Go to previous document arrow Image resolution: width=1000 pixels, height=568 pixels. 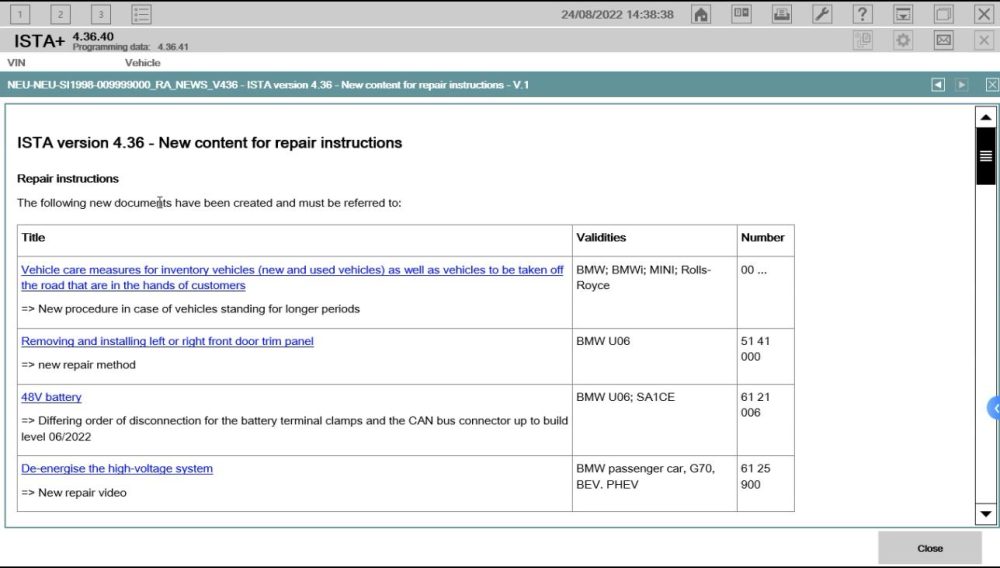(938, 85)
